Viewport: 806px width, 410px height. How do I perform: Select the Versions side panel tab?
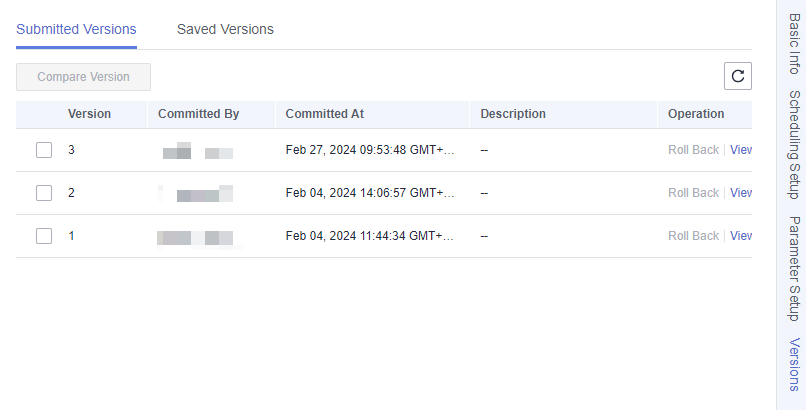click(794, 364)
